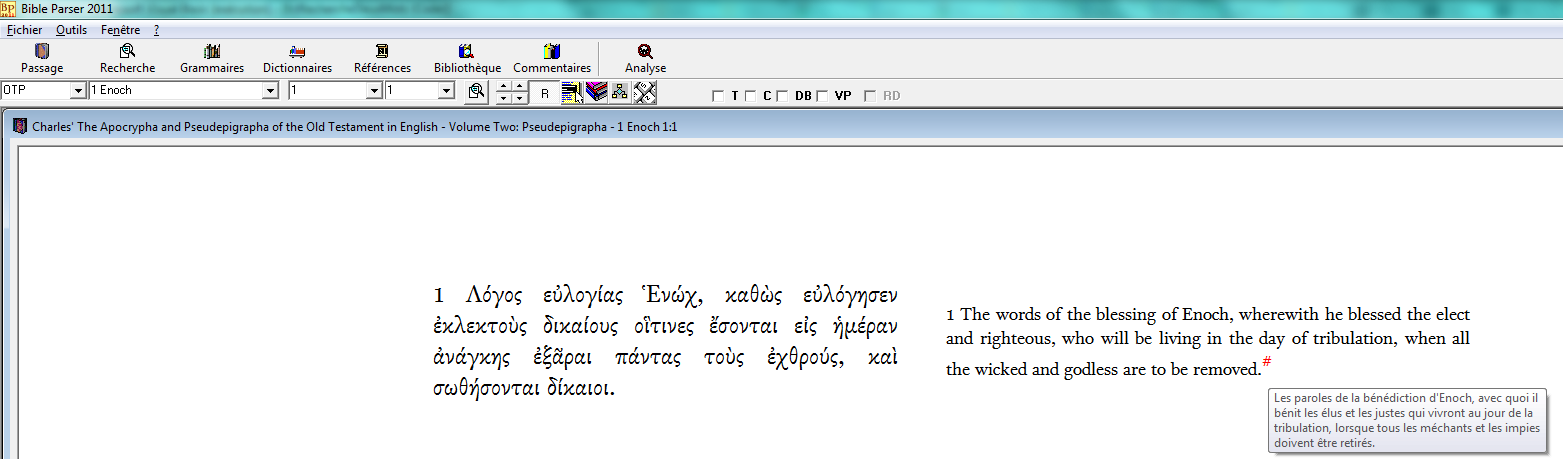Open the Dictionnaires tool
The height and width of the screenshot is (459, 1563).
coord(297,59)
